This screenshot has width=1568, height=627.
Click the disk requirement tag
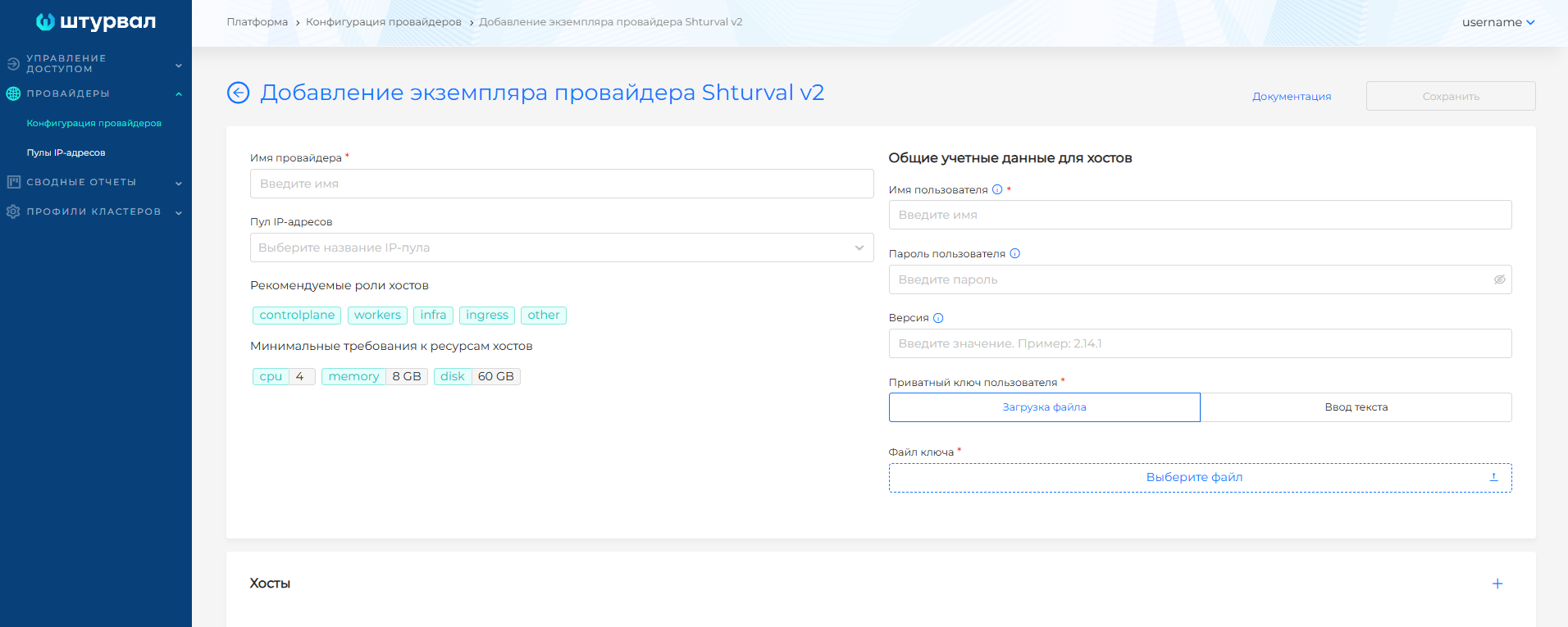477,376
